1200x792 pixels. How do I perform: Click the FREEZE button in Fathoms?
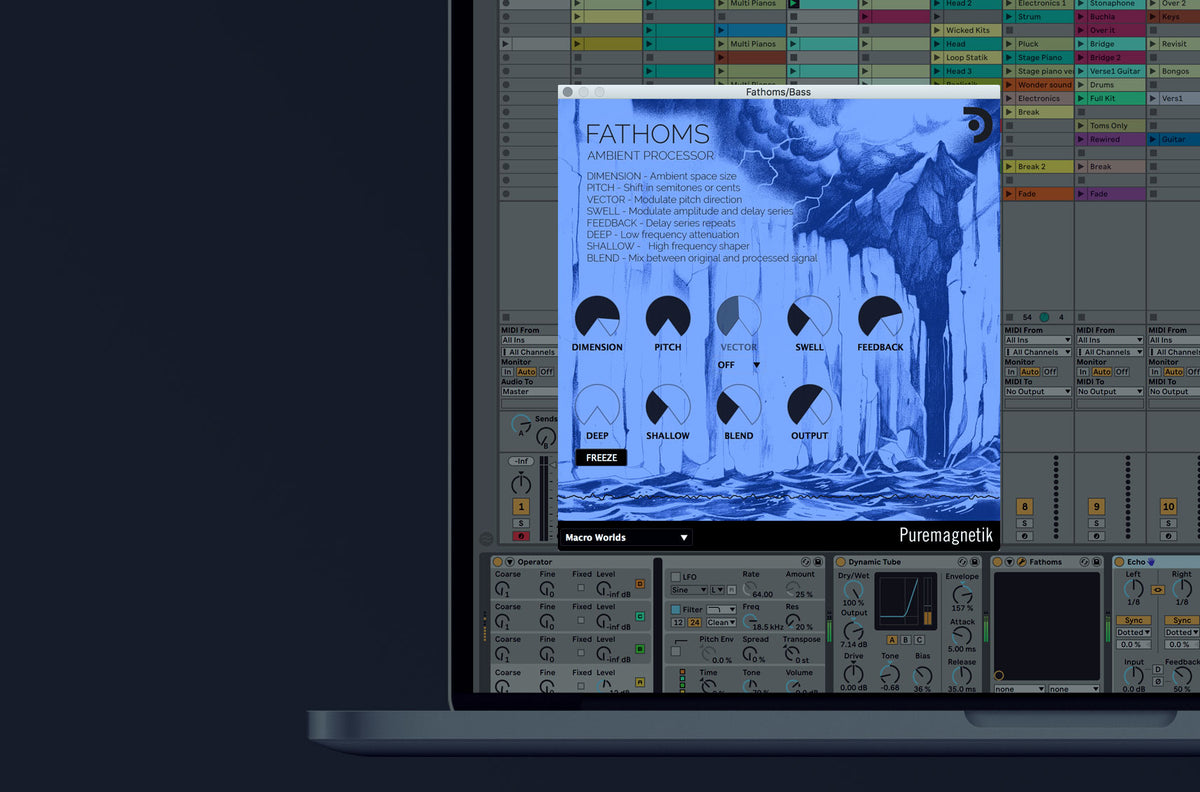point(601,457)
